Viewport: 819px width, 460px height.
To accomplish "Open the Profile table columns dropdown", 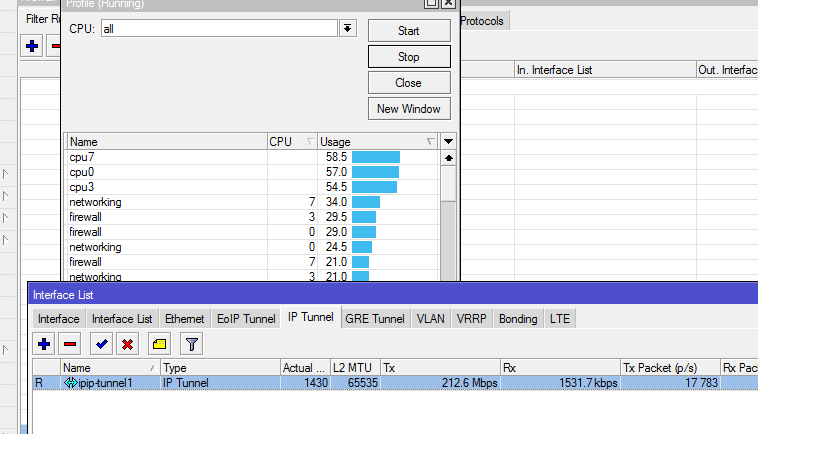I will (448, 141).
